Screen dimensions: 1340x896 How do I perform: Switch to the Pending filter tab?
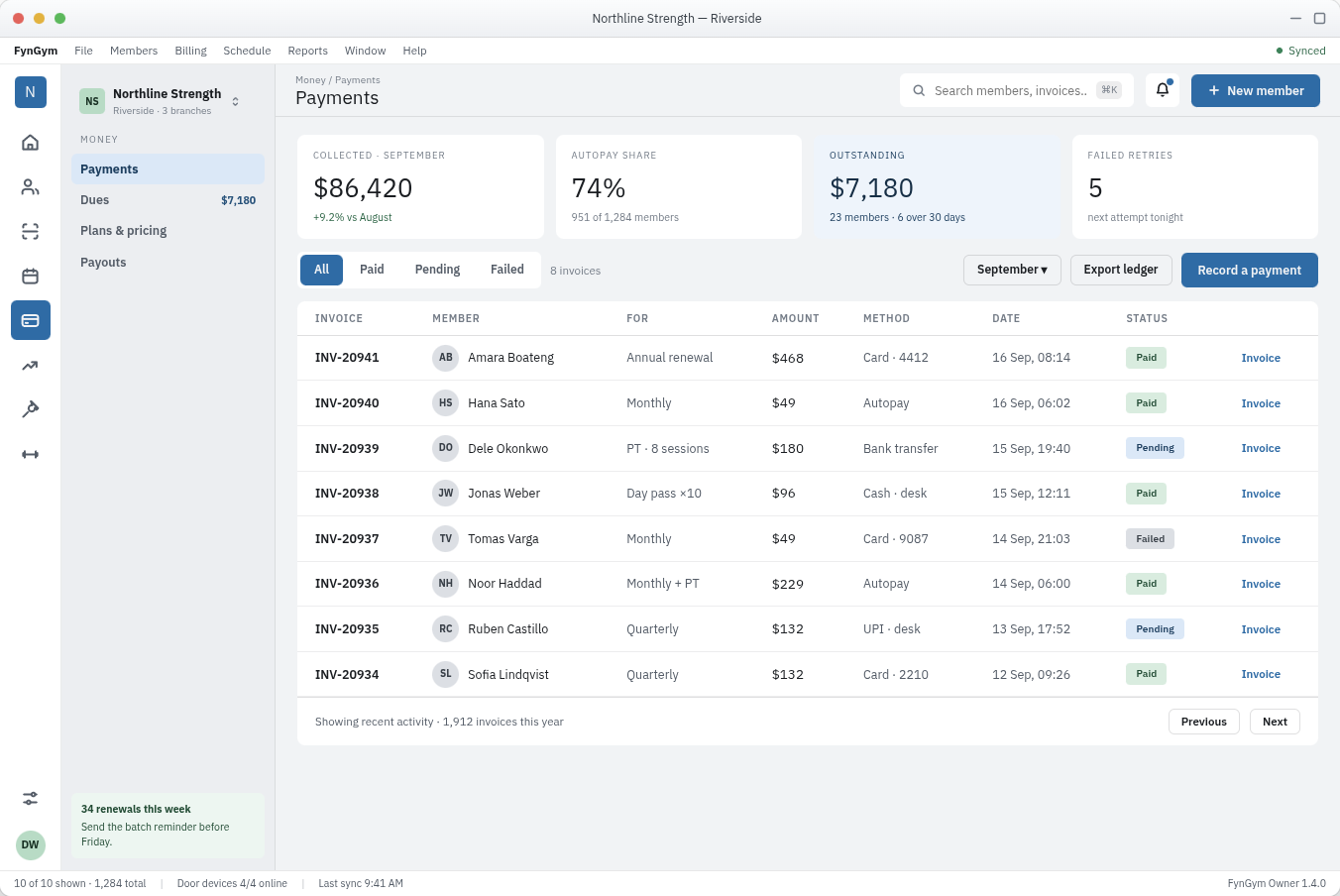click(437, 270)
